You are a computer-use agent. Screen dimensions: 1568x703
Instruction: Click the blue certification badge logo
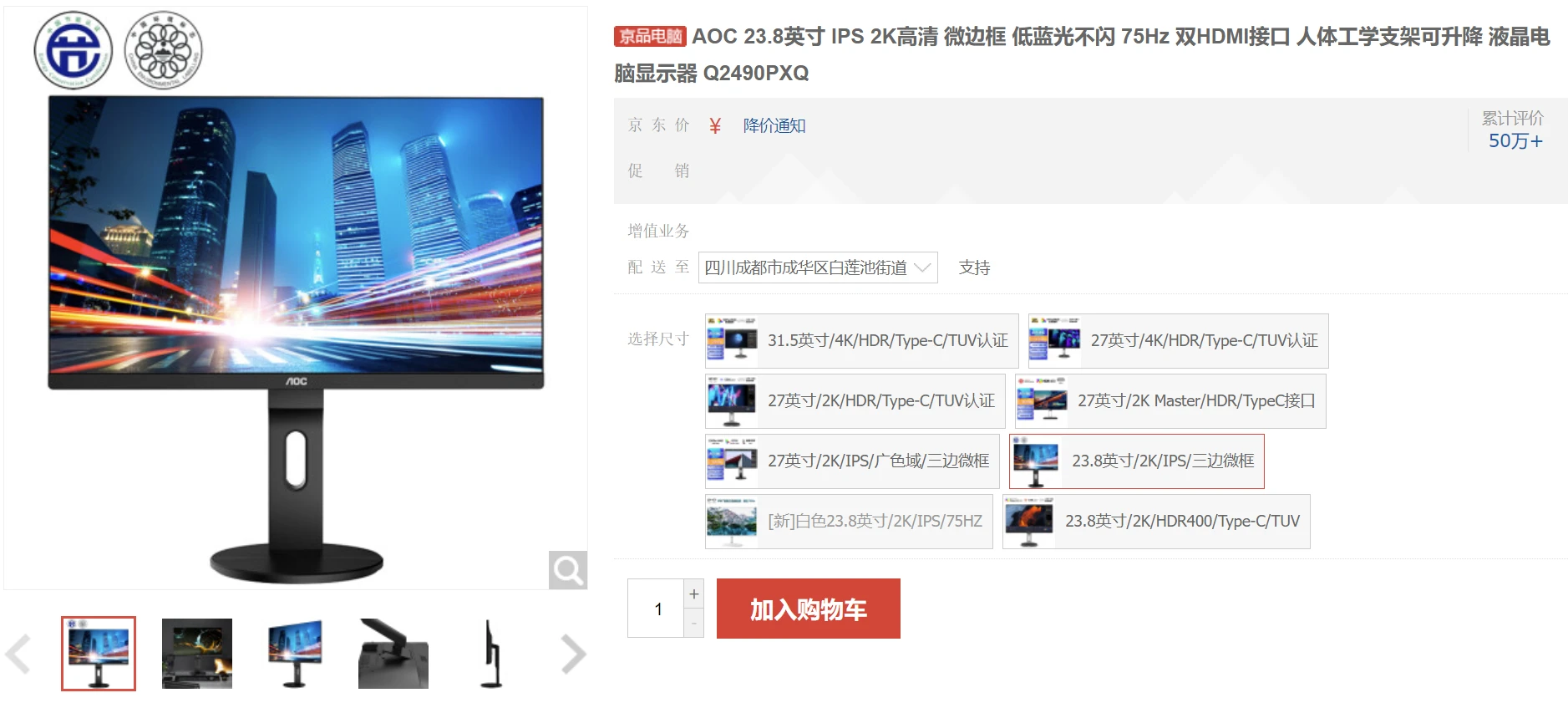point(74,51)
